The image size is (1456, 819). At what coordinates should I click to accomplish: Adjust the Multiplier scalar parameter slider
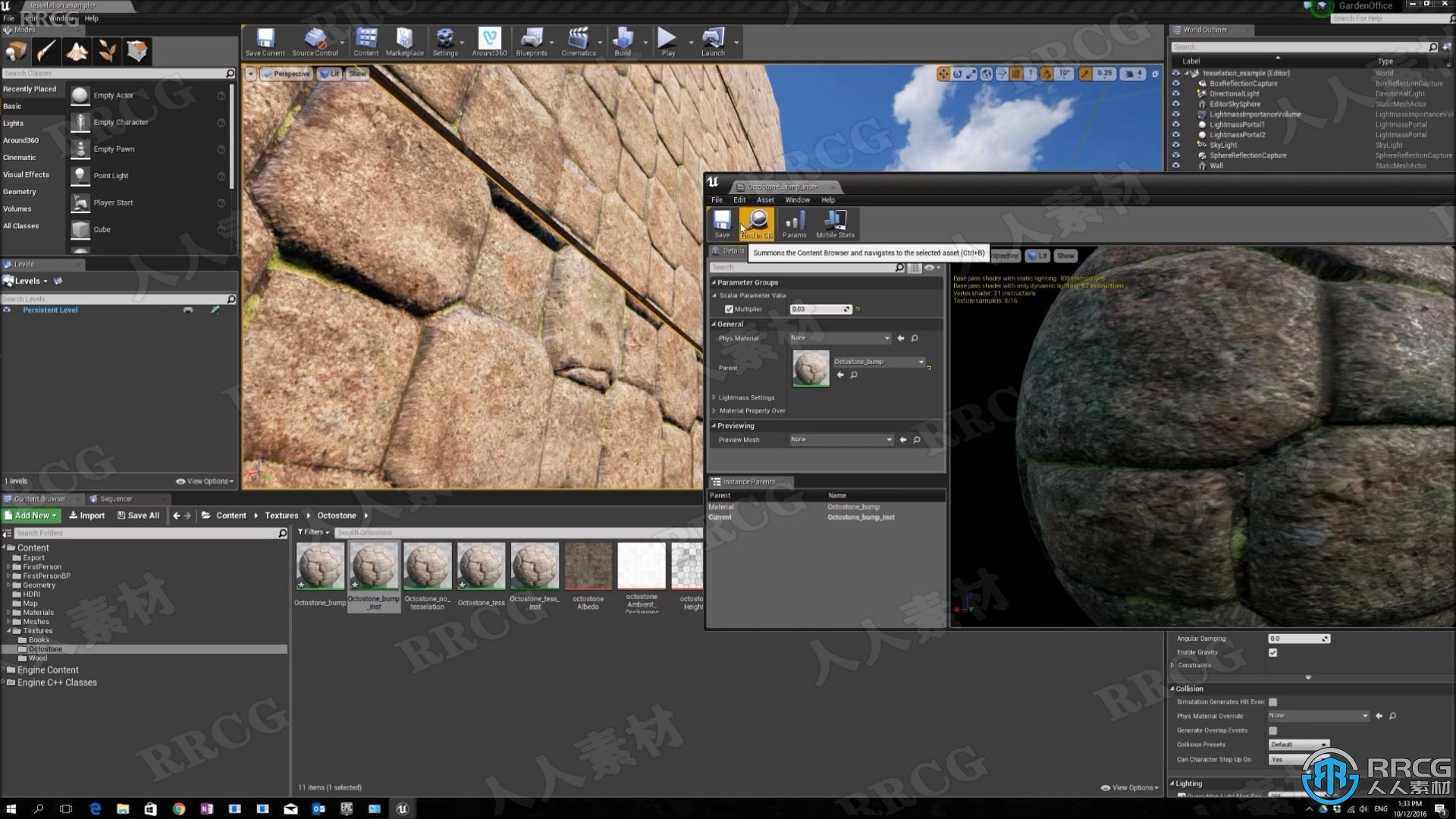point(820,309)
